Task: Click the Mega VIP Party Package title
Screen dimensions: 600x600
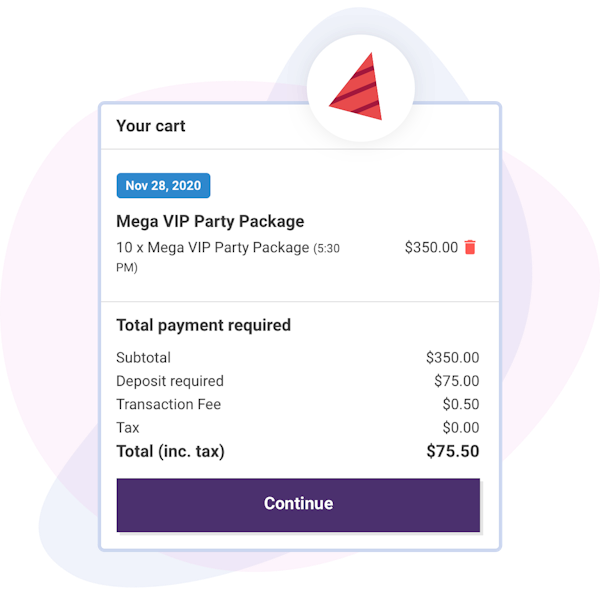Action: (210, 222)
